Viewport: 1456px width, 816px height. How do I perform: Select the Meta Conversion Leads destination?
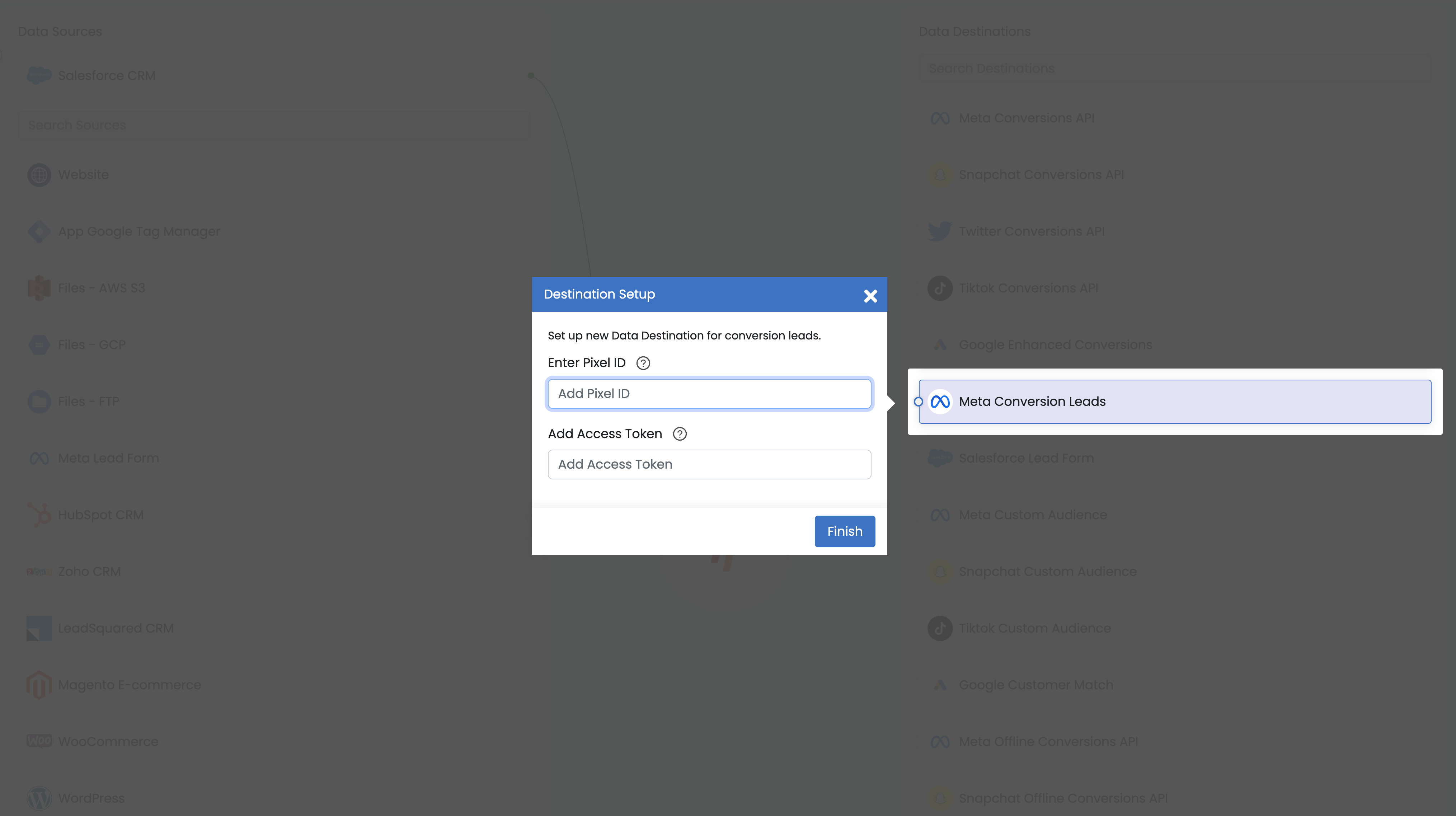1174,401
